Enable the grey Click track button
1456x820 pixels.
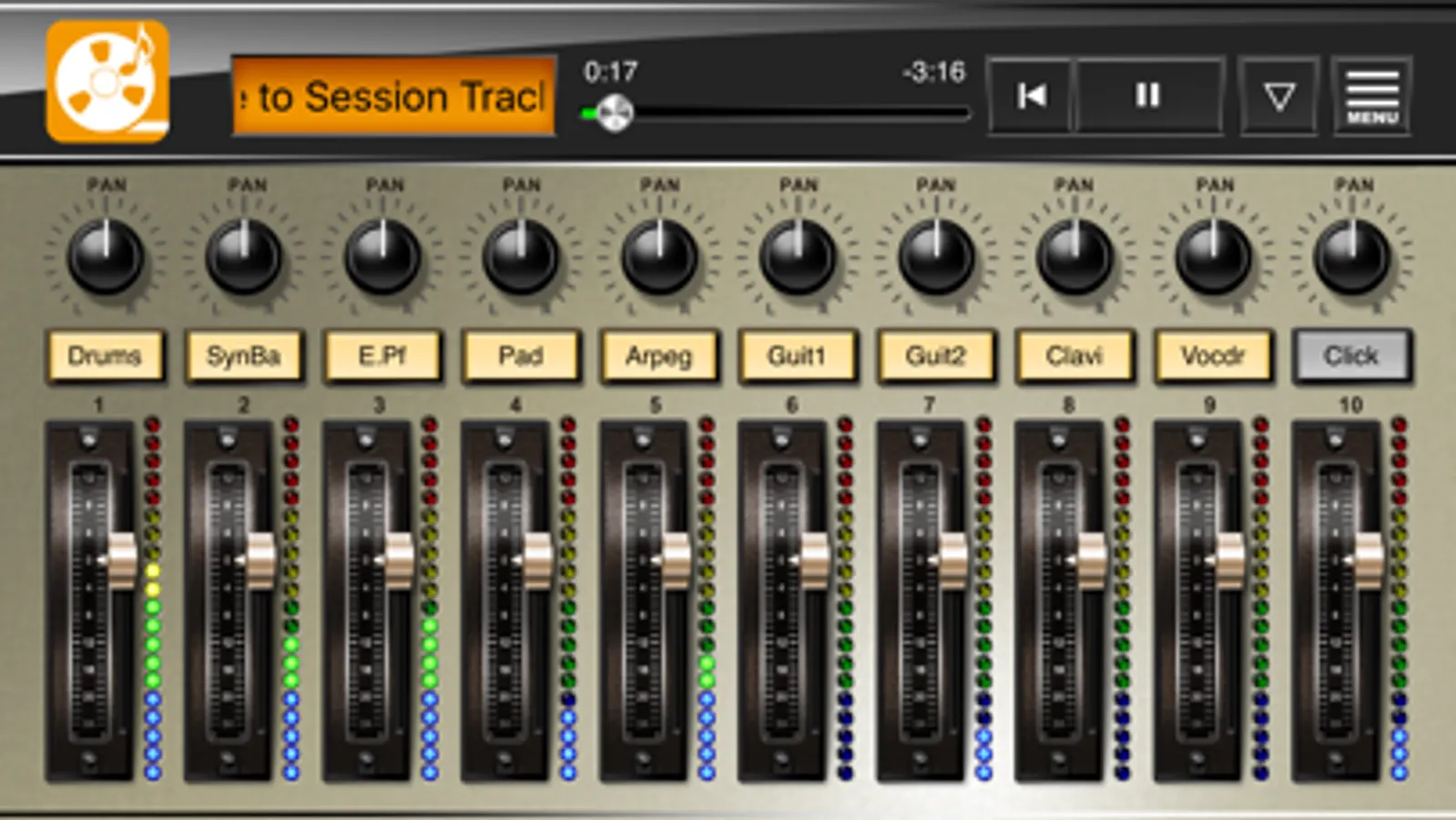coord(1352,355)
